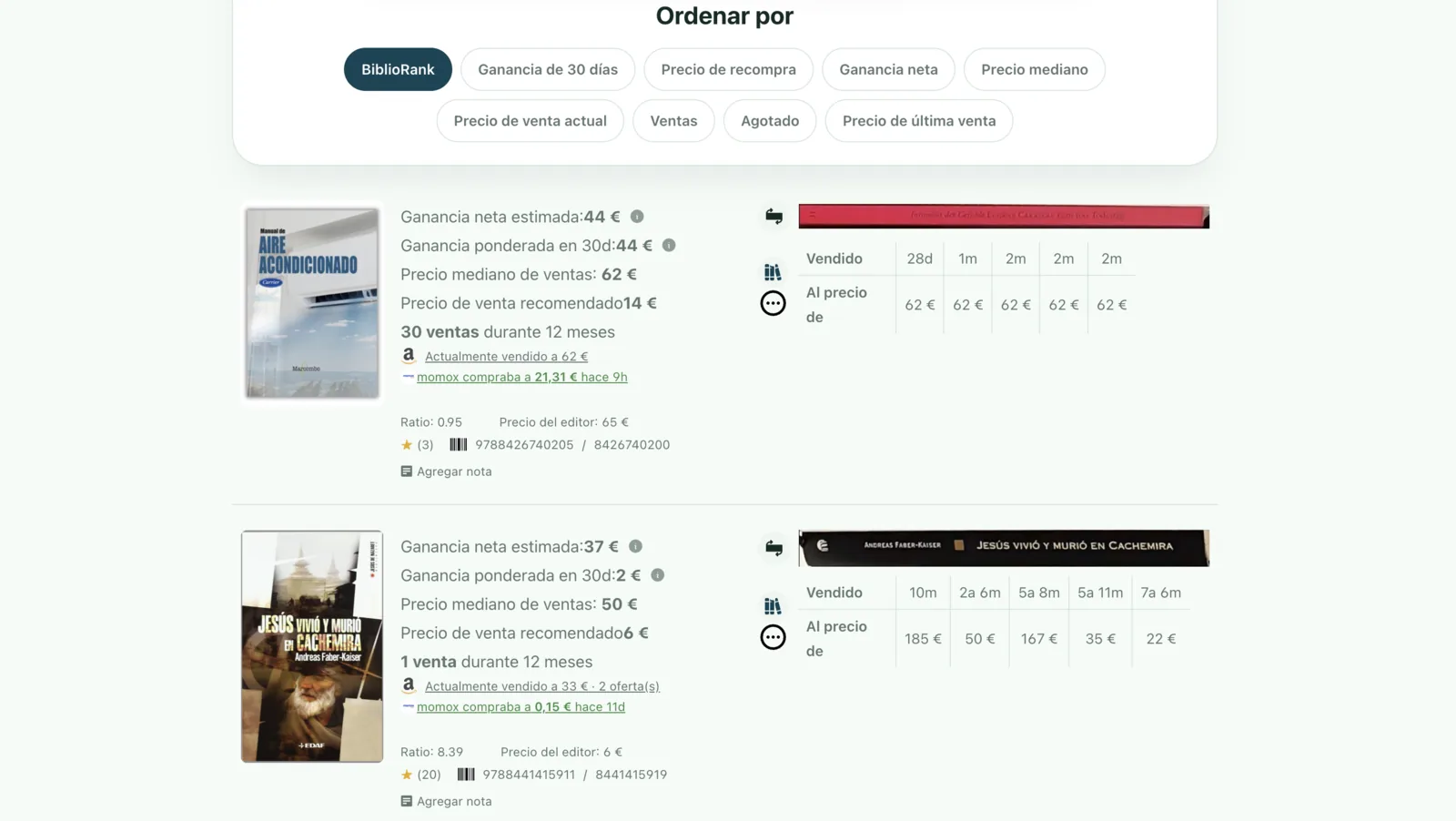Open Amazon link vendido a 33 € · 2 oferta(s)
Screen dimensions: 1456x821
542,686
